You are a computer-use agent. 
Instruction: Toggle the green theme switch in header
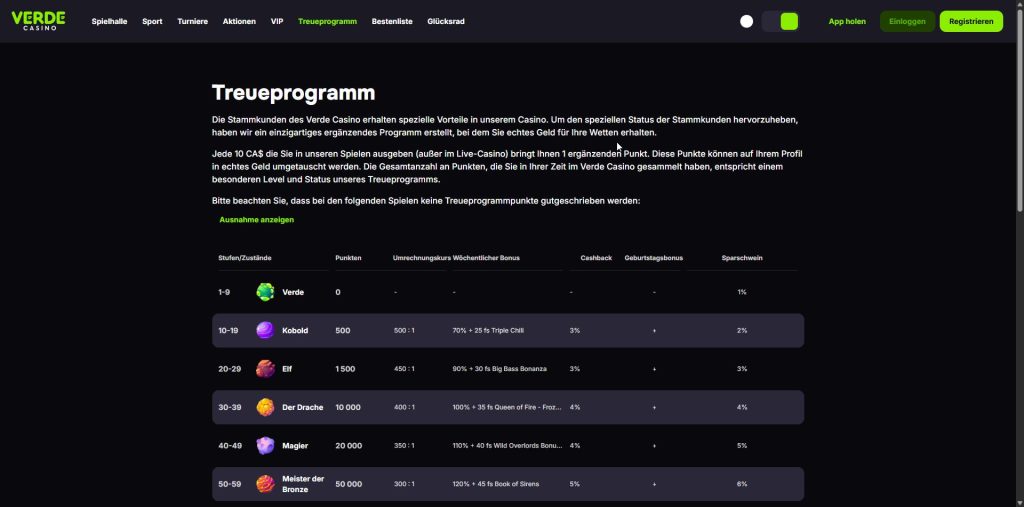780,22
